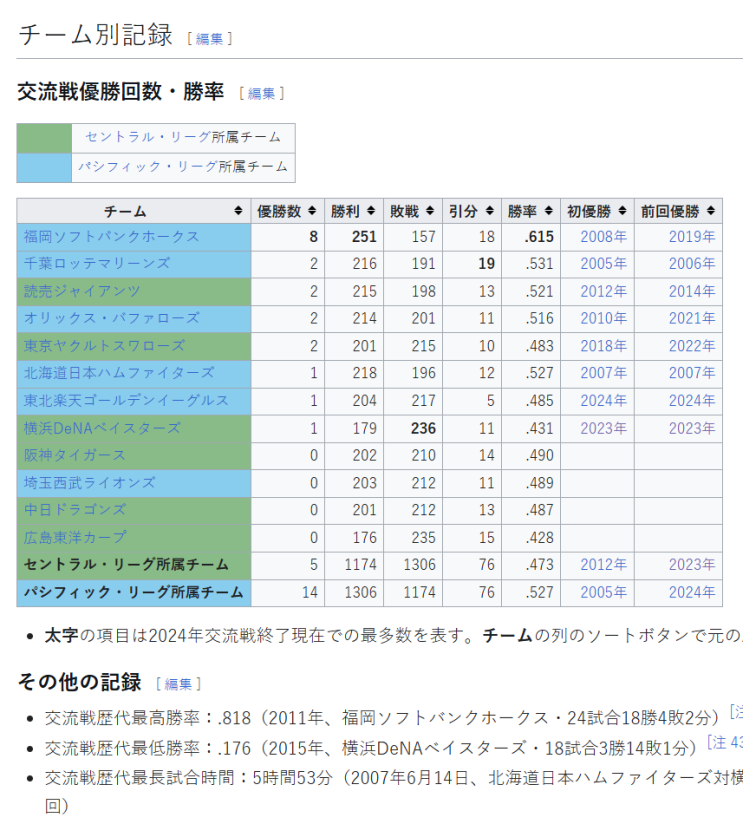Open 2007年 初優勝 link in Nippon-Ham row
Screen dimensions: 743x824
coord(604,373)
